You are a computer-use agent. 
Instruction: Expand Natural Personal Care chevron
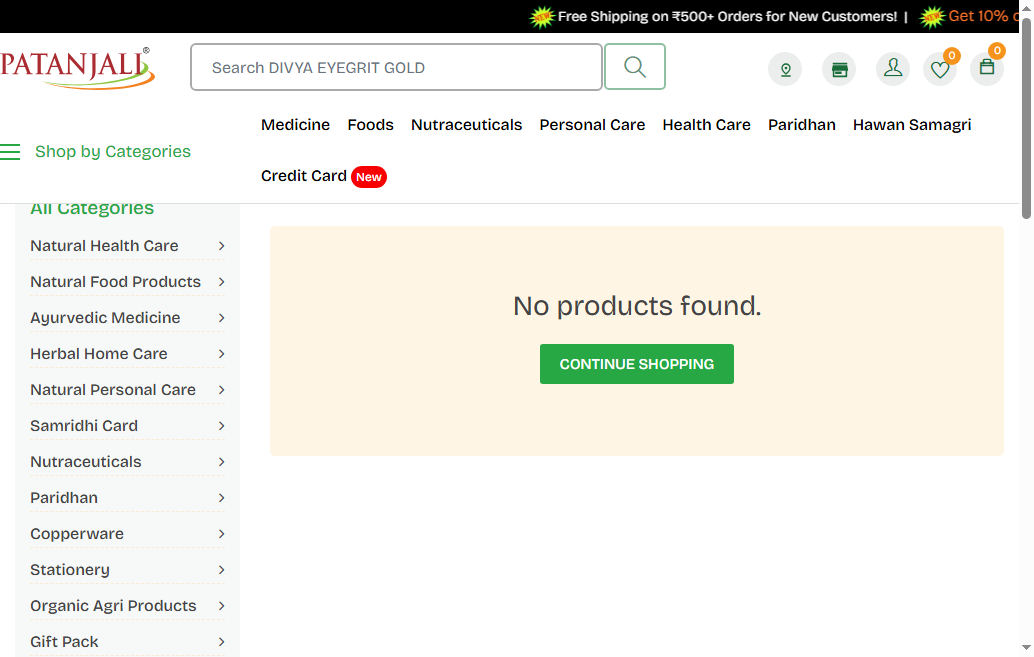(x=222, y=390)
